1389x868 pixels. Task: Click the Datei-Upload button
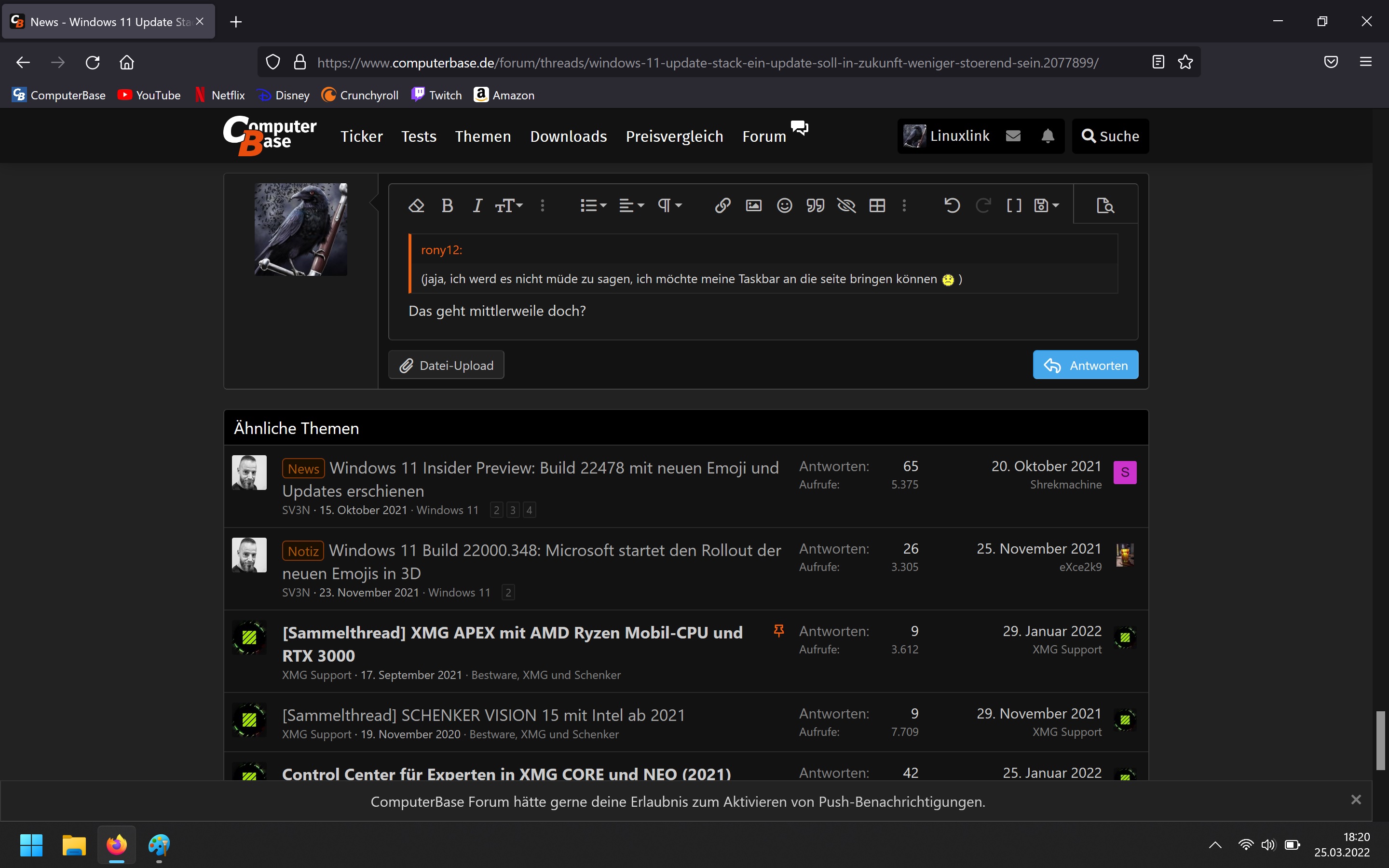click(x=446, y=365)
